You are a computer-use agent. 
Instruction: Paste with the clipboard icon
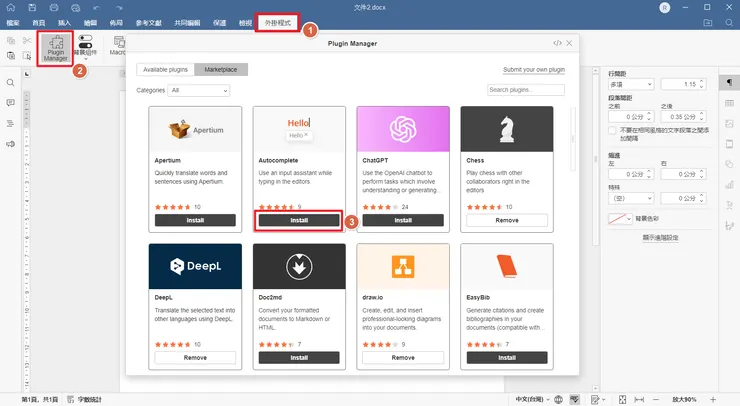(x=11, y=56)
